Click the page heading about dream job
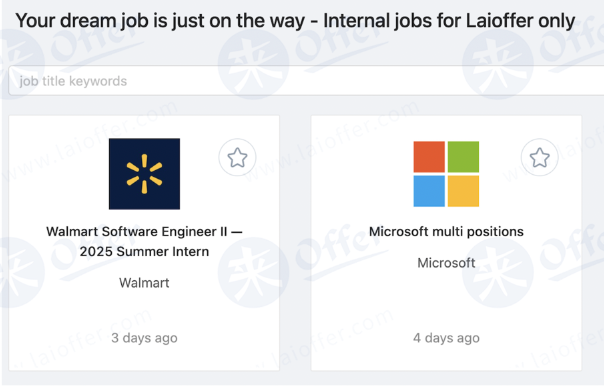The image size is (604, 386). coord(295,21)
